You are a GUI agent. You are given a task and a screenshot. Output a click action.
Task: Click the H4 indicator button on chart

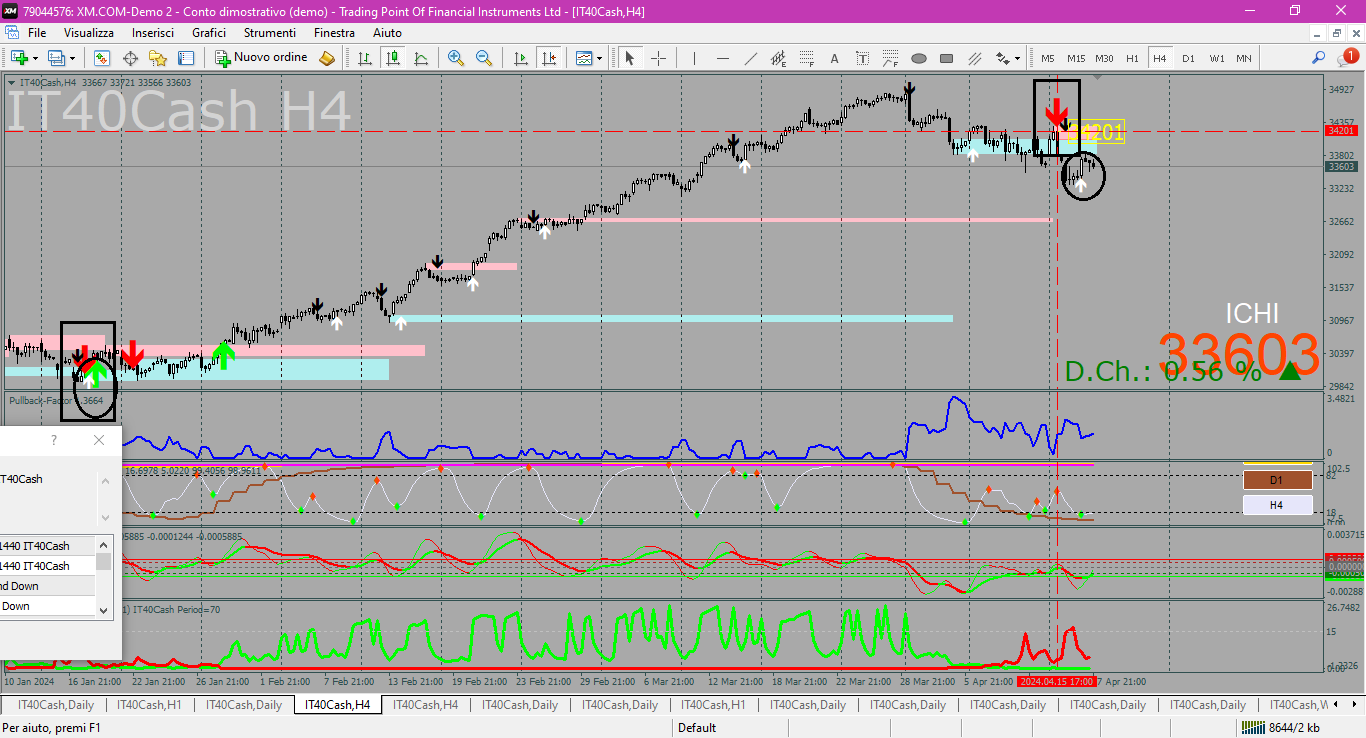coord(1277,505)
